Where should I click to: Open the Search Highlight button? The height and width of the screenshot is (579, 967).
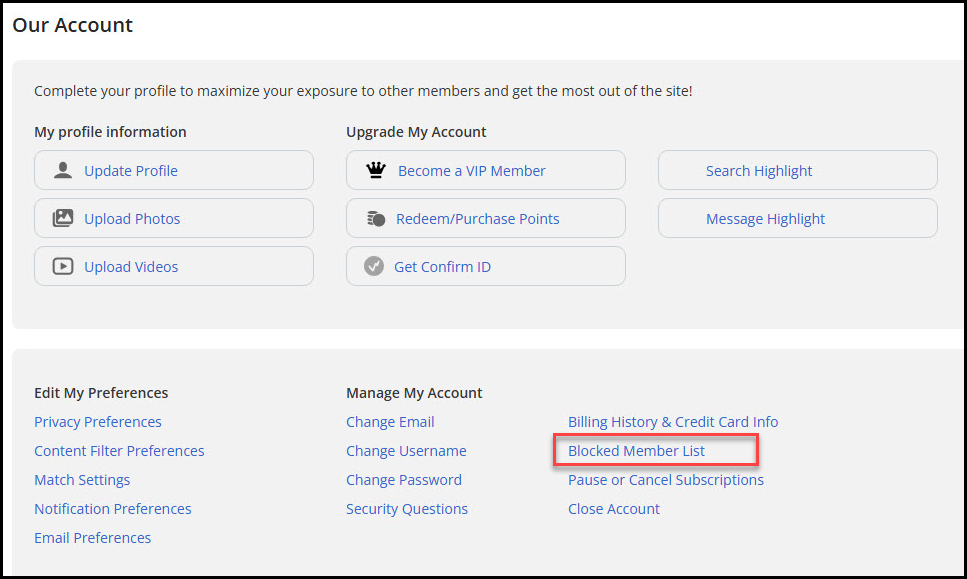pos(797,170)
